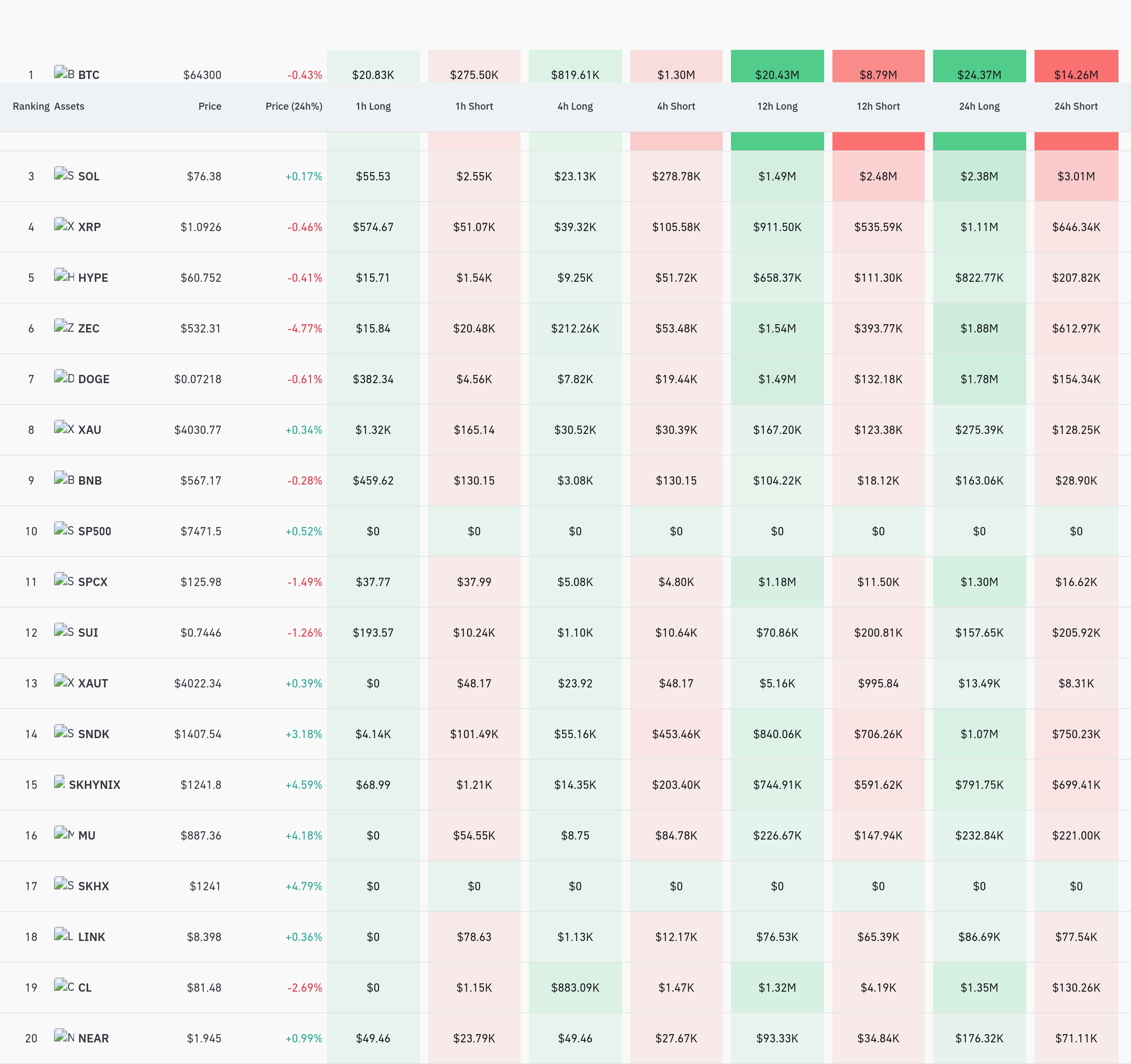The height and width of the screenshot is (1064, 1131).
Task: Click BTC 24h Long liquidation cell
Action: click(979, 66)
